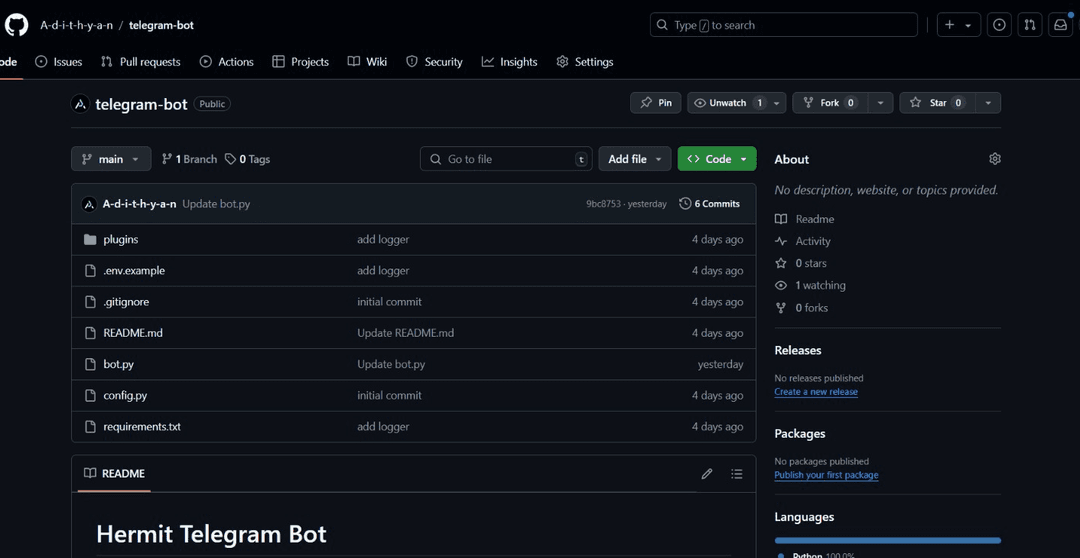
Task: Open the Insights tab
Action: pyautogui.click(x=509, y=62)
